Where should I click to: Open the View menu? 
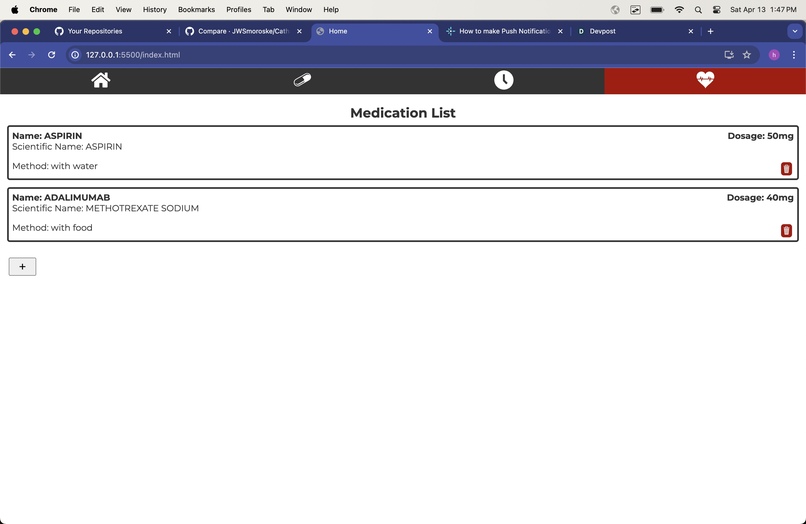coord(123,9)
